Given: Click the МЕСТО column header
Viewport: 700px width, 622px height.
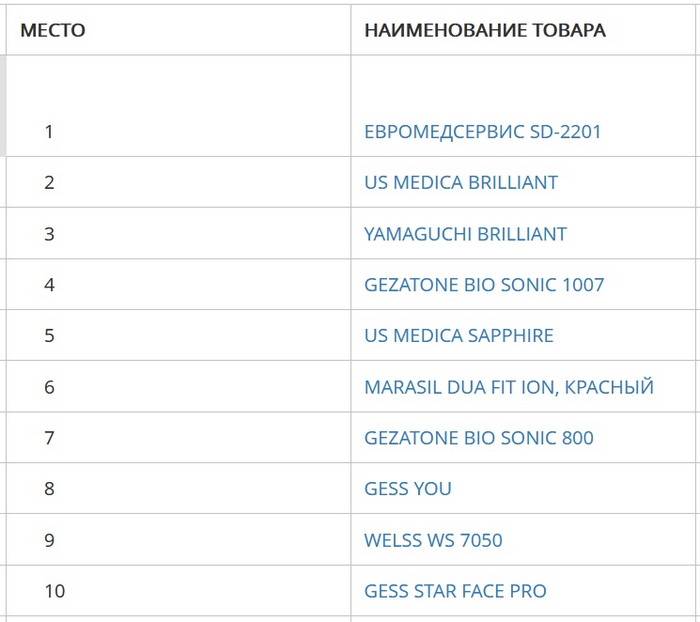Looking at the screenshot, I should pos(53,30).
